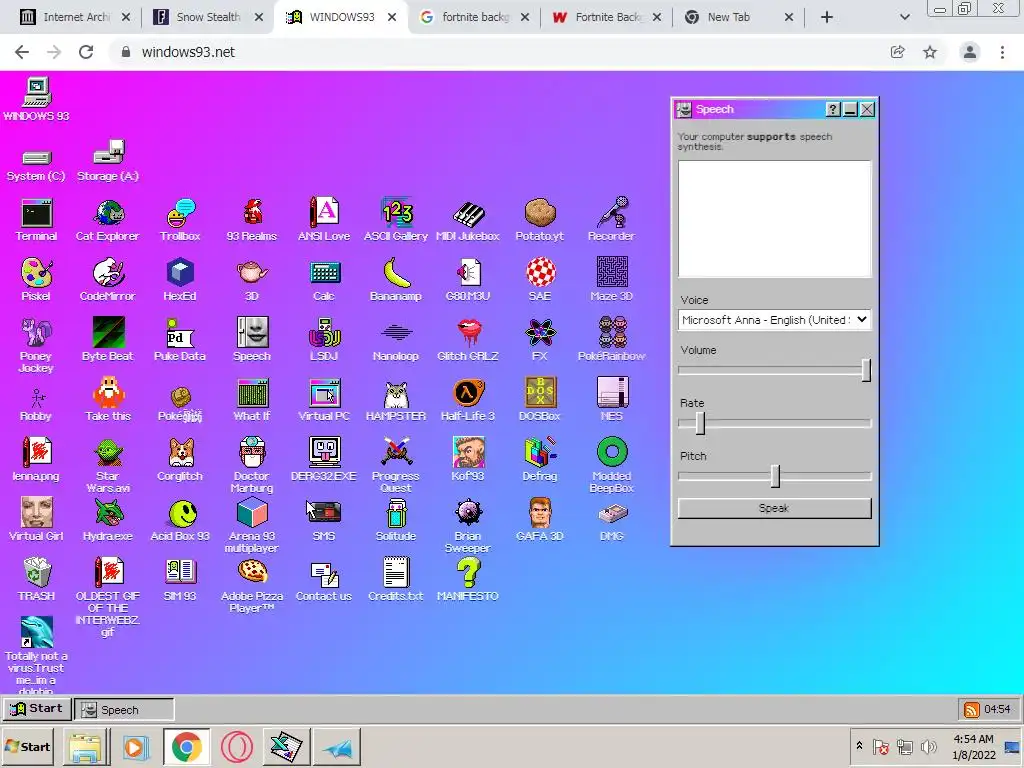Click the Volume slider track
Screen dimensions: 1024x768
[x=774, y=370]
